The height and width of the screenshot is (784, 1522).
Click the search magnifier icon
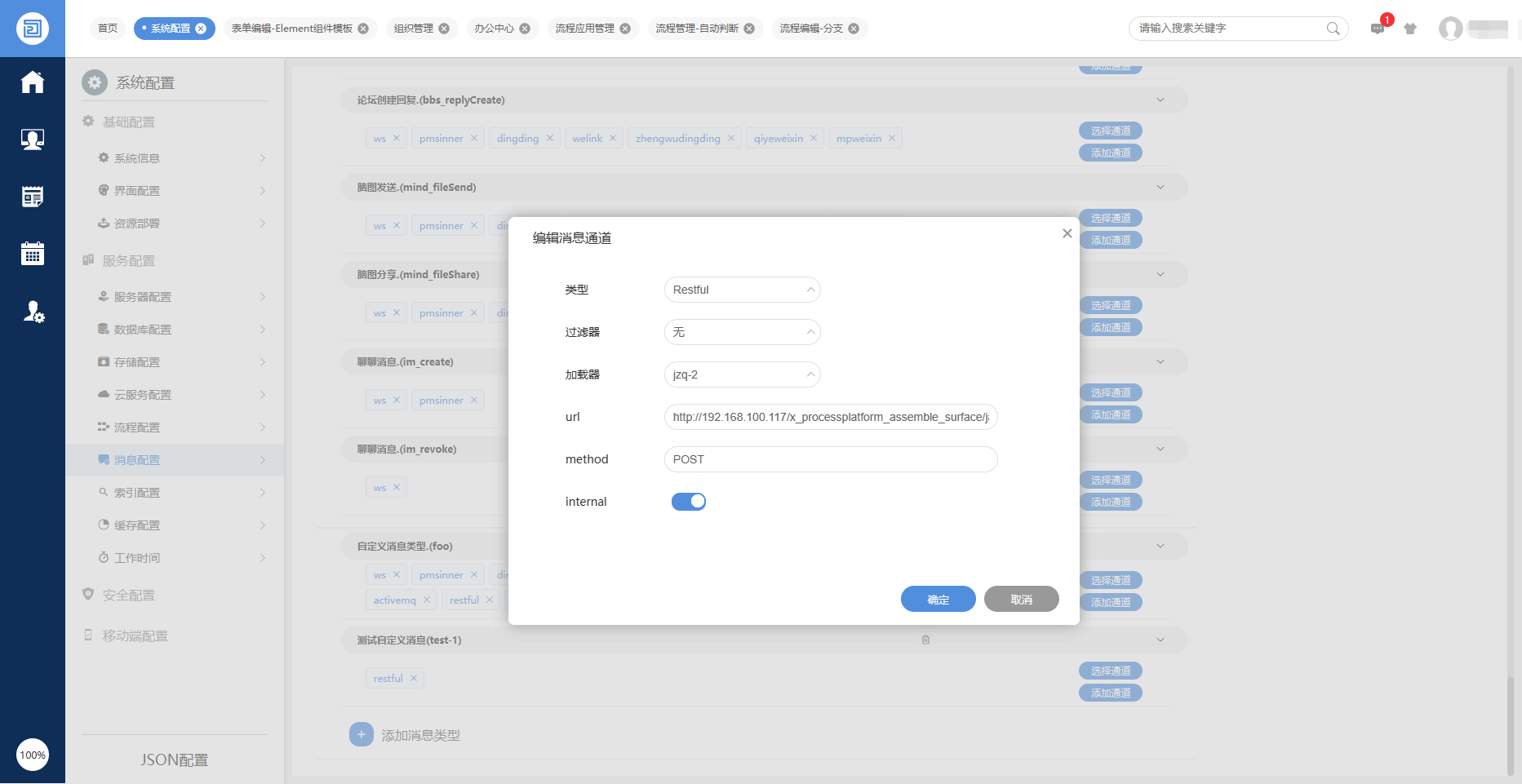[1333, 29]
